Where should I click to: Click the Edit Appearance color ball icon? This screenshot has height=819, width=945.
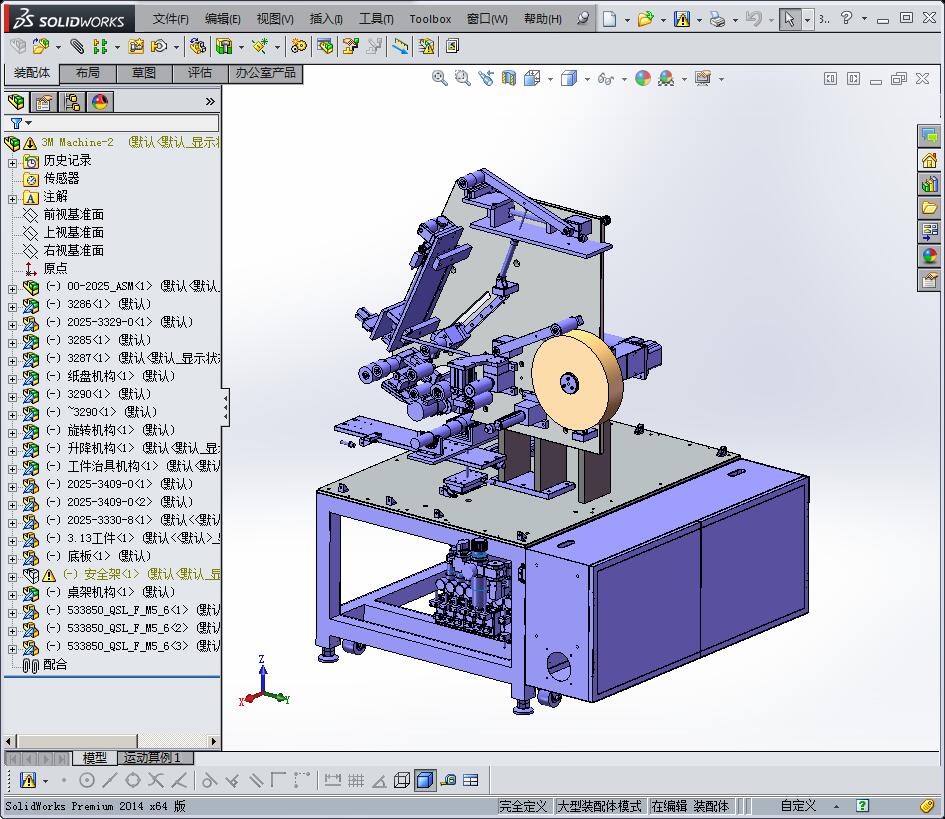pyautogui.click(x=643, y=78)
